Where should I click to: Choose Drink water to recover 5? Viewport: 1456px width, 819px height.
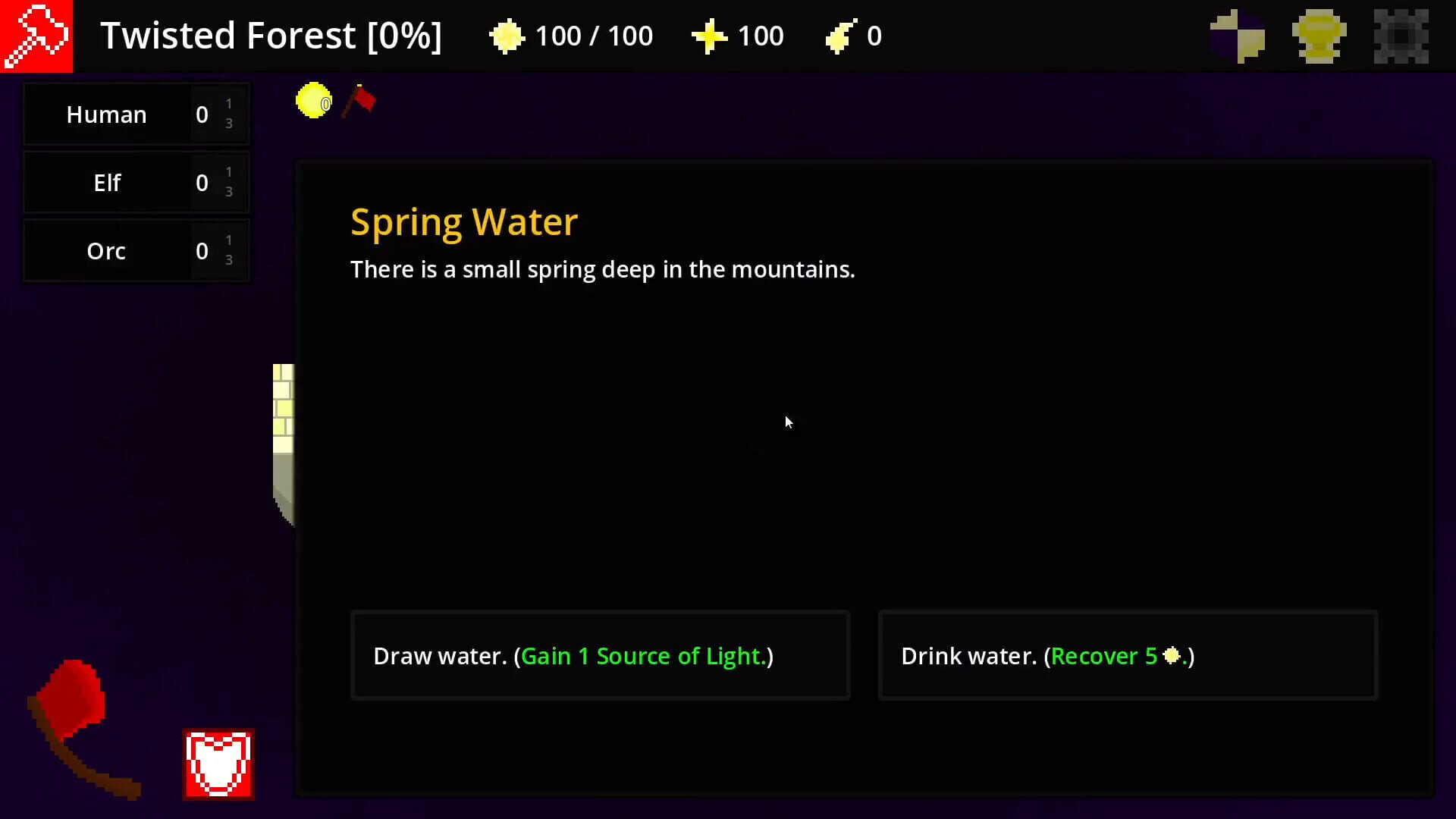click(1127, 655)
